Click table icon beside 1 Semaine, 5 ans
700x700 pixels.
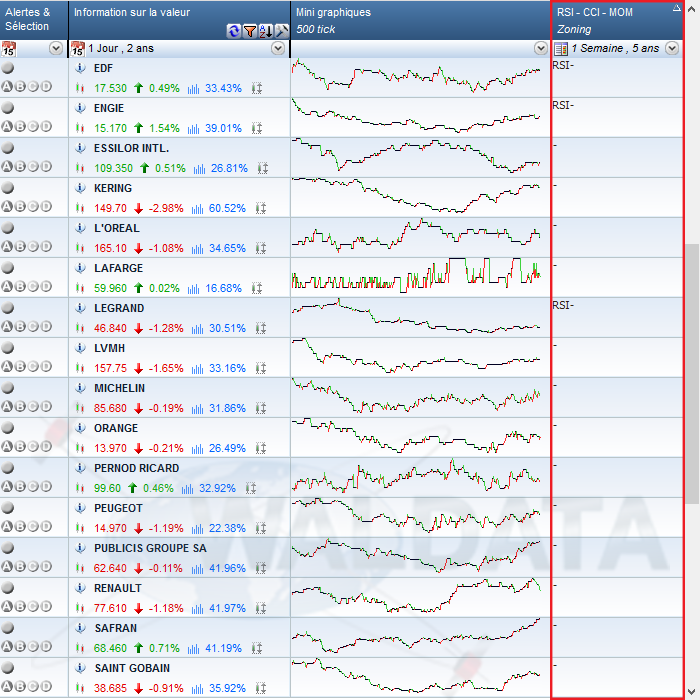click(x=561, y=48)
